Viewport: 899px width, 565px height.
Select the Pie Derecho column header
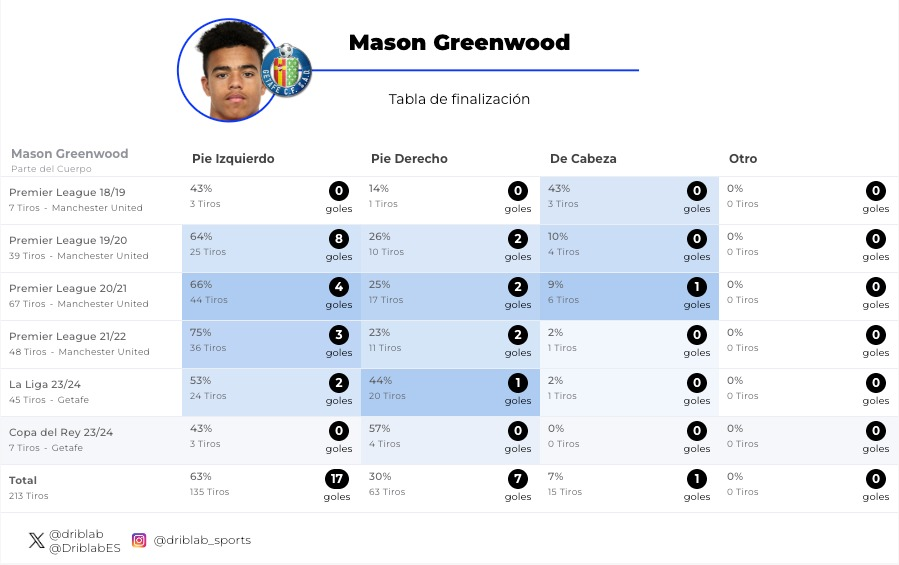(x=409, y=159)
